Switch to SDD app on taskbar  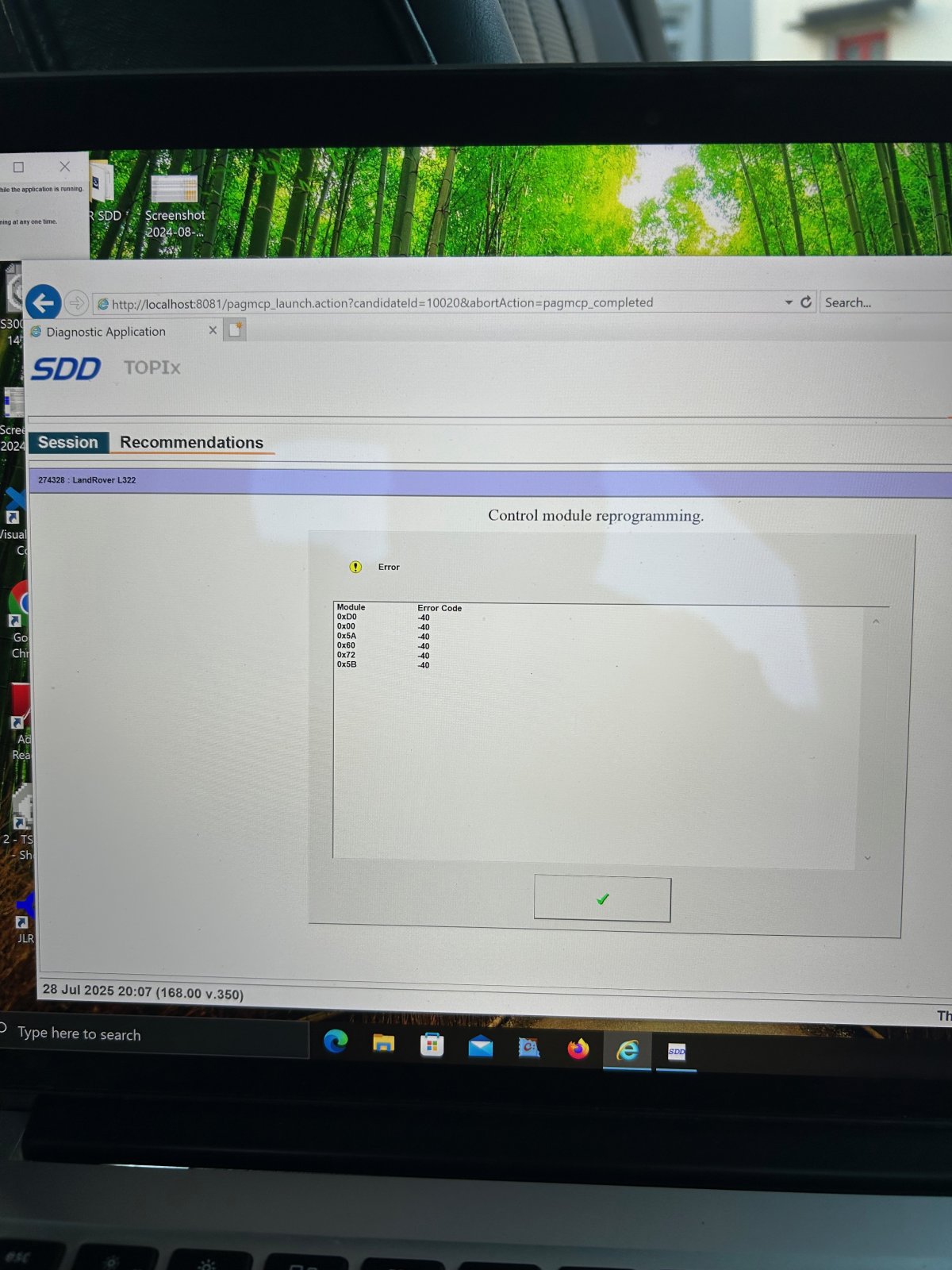click(677, 1052)
